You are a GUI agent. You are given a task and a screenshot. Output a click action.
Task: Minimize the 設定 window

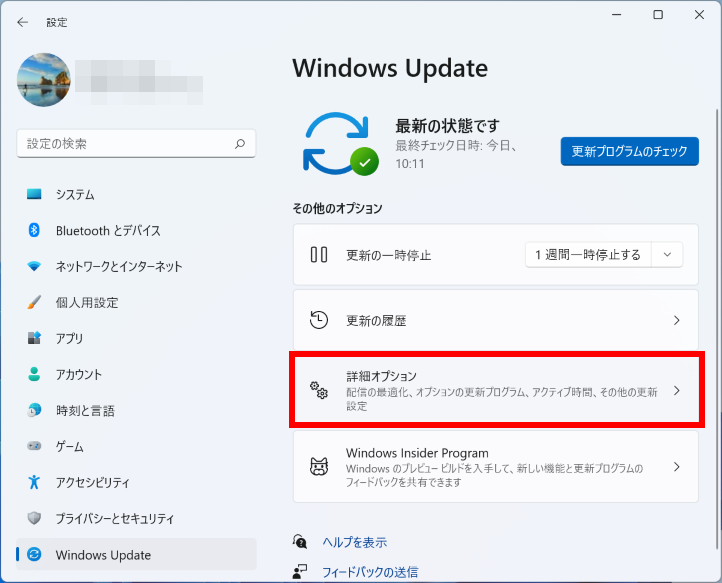pyautogui.click(x=617, y=15)
